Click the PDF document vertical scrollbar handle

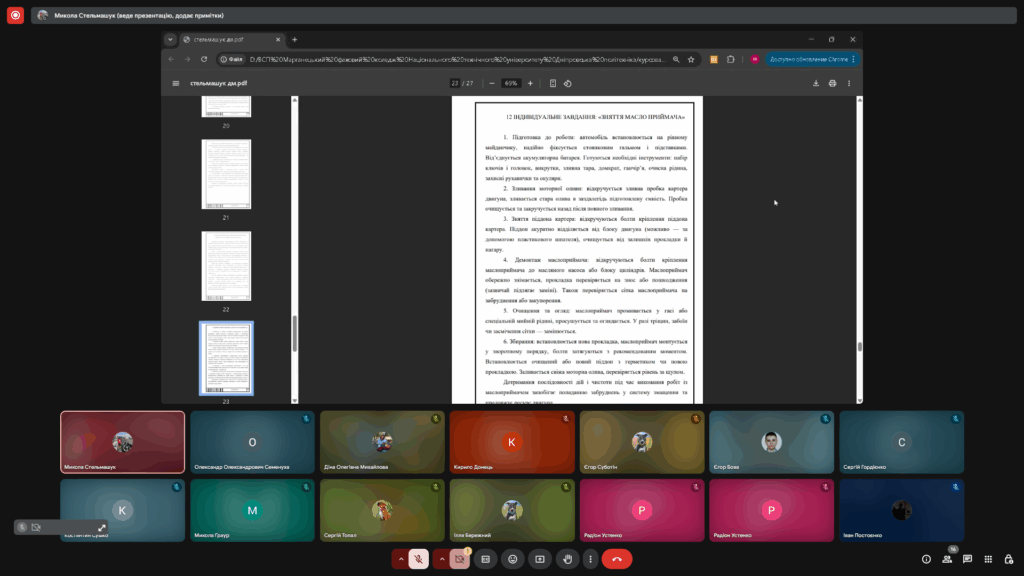click(x=859, y=347)
